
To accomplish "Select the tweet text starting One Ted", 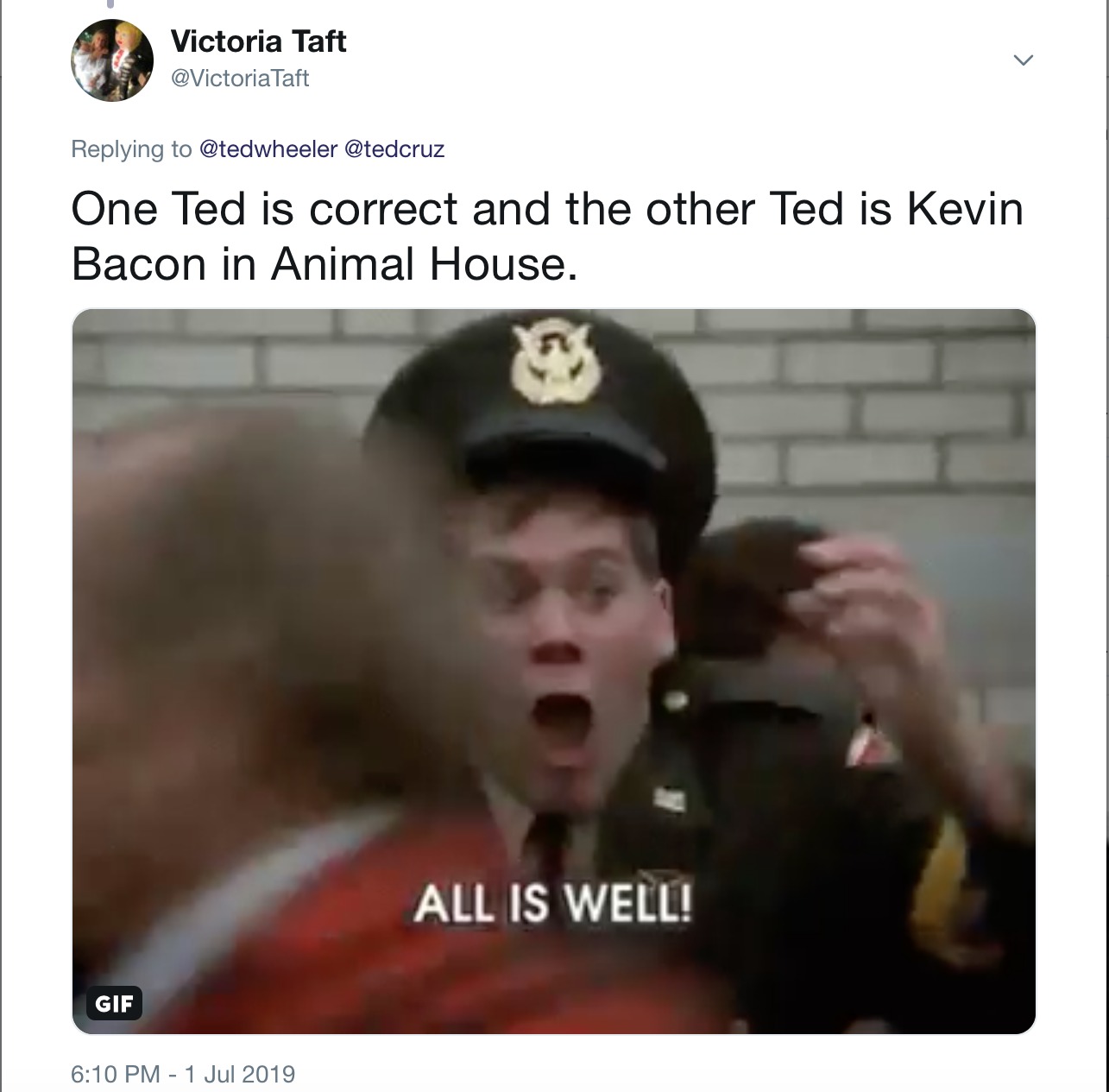I will (x=547, y=236).
